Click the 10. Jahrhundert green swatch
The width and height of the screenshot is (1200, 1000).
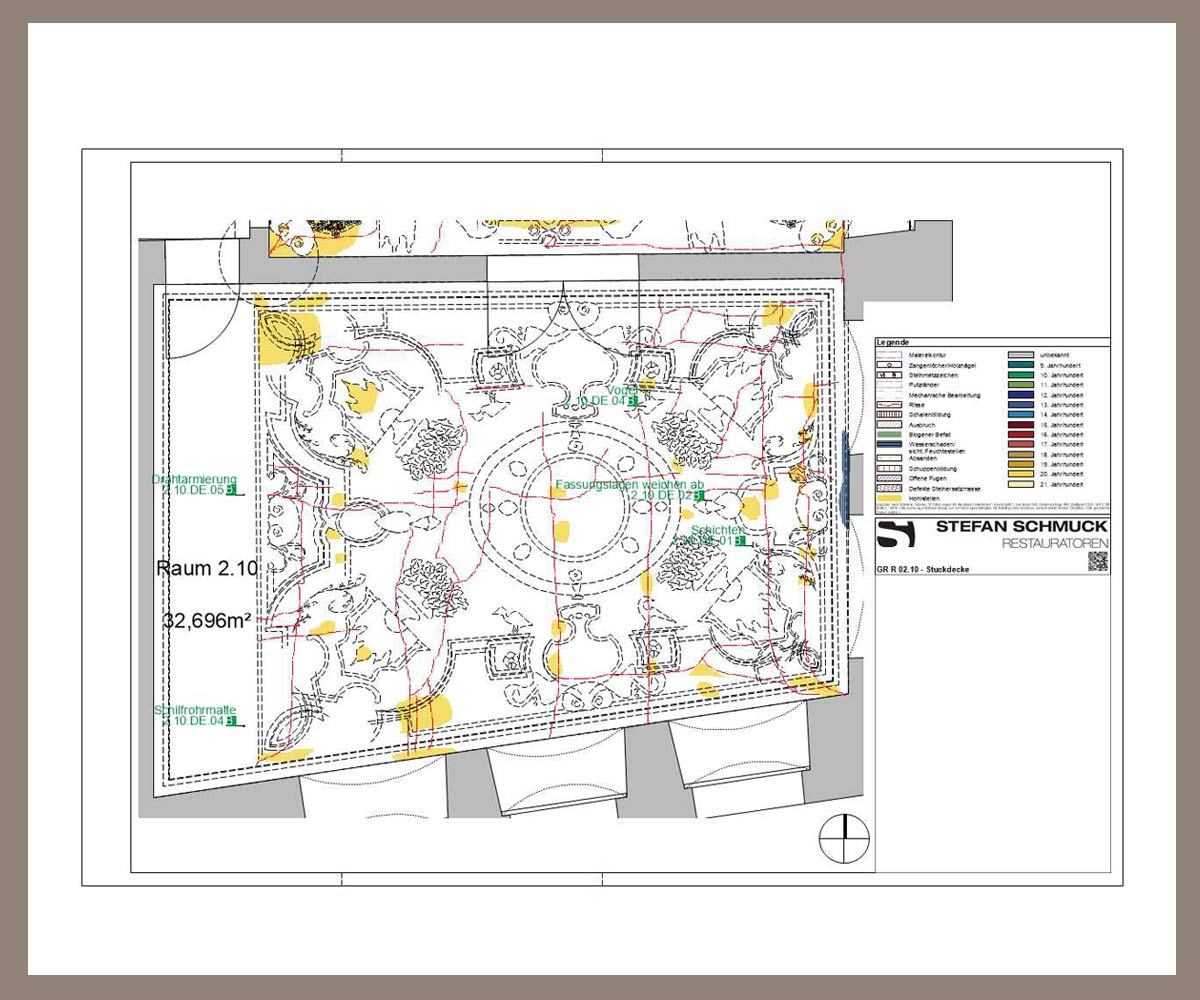tap(1022, 376)
